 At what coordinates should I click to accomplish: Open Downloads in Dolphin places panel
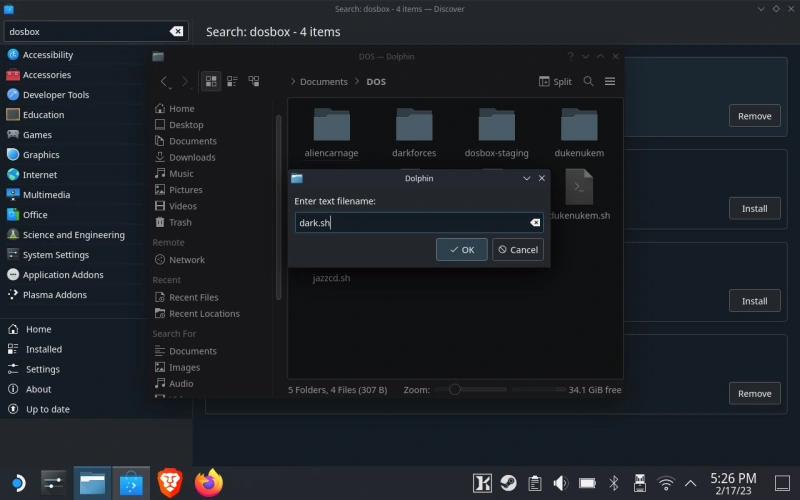[191, 157]
